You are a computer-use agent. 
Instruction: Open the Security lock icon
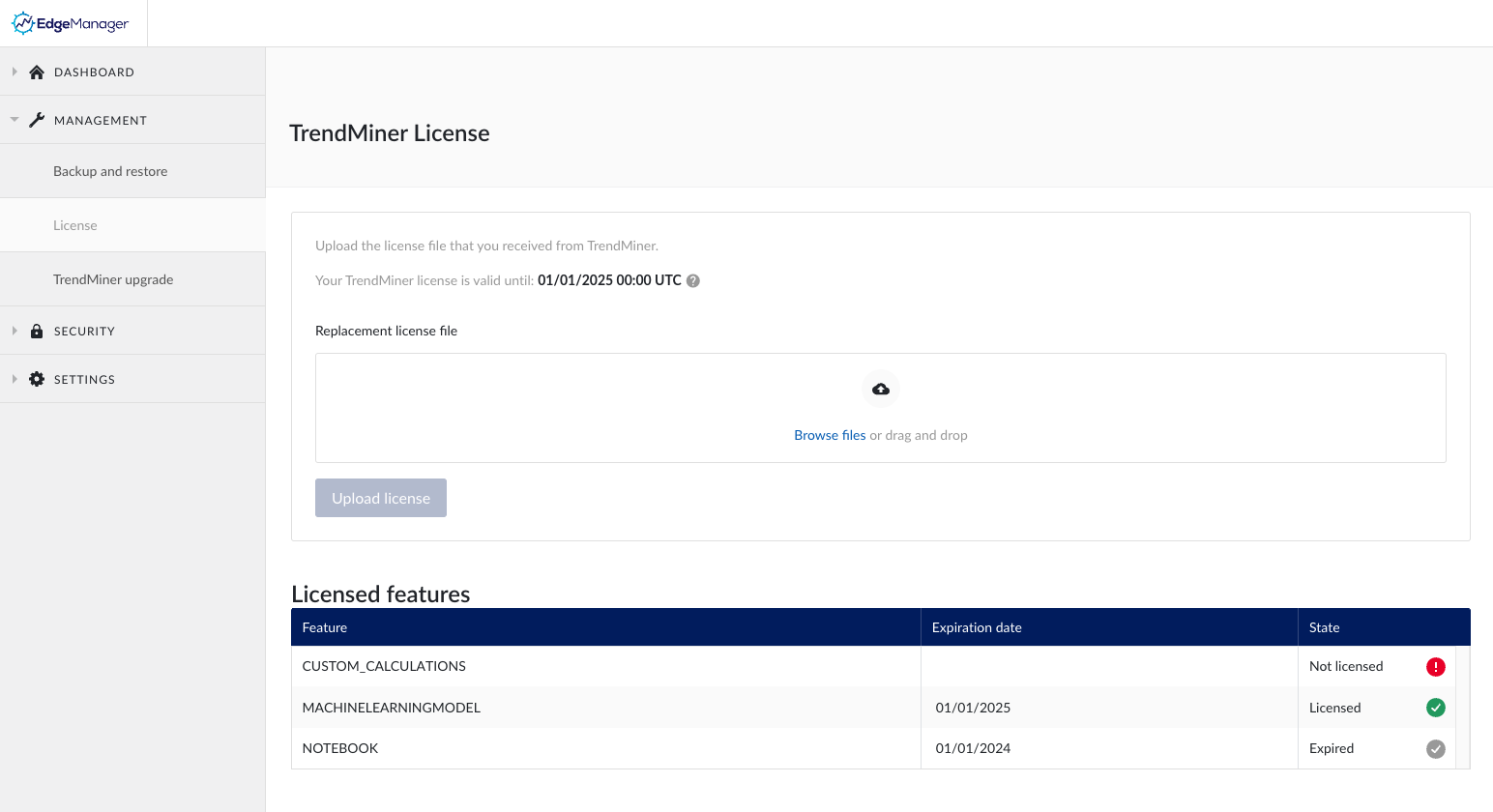[36, 330]
